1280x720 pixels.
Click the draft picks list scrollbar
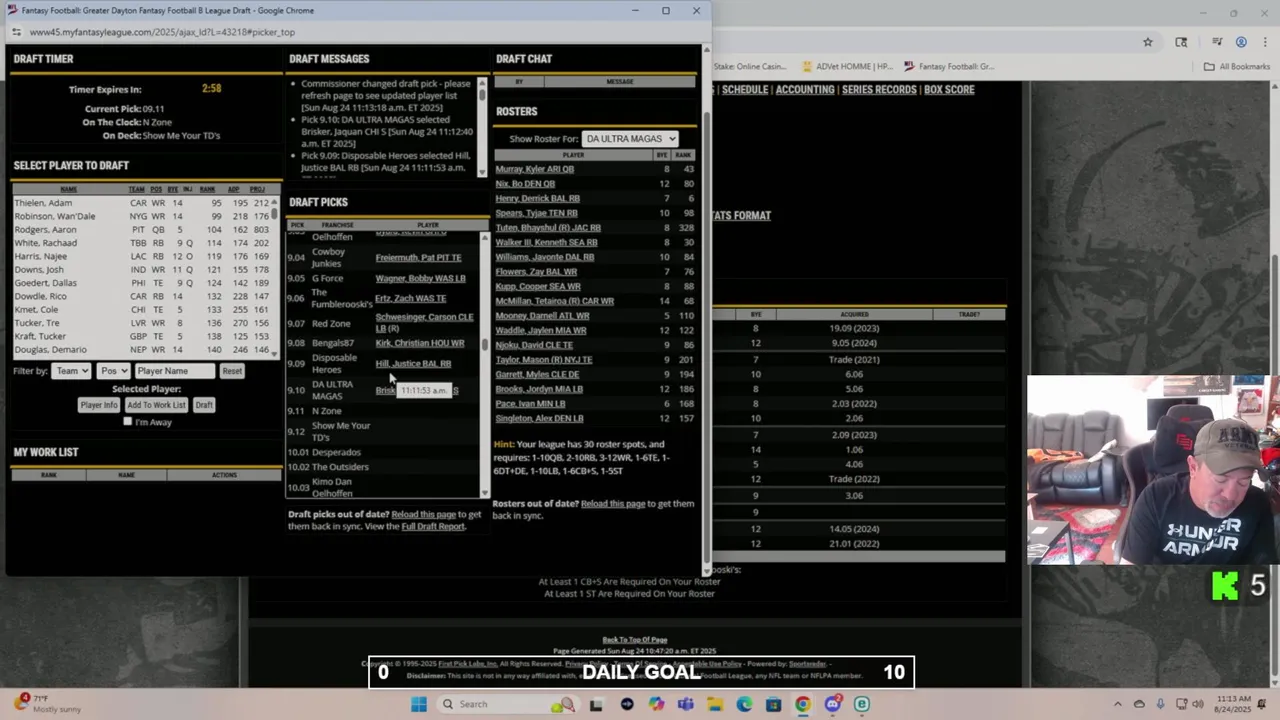click(x=485, y=365)
